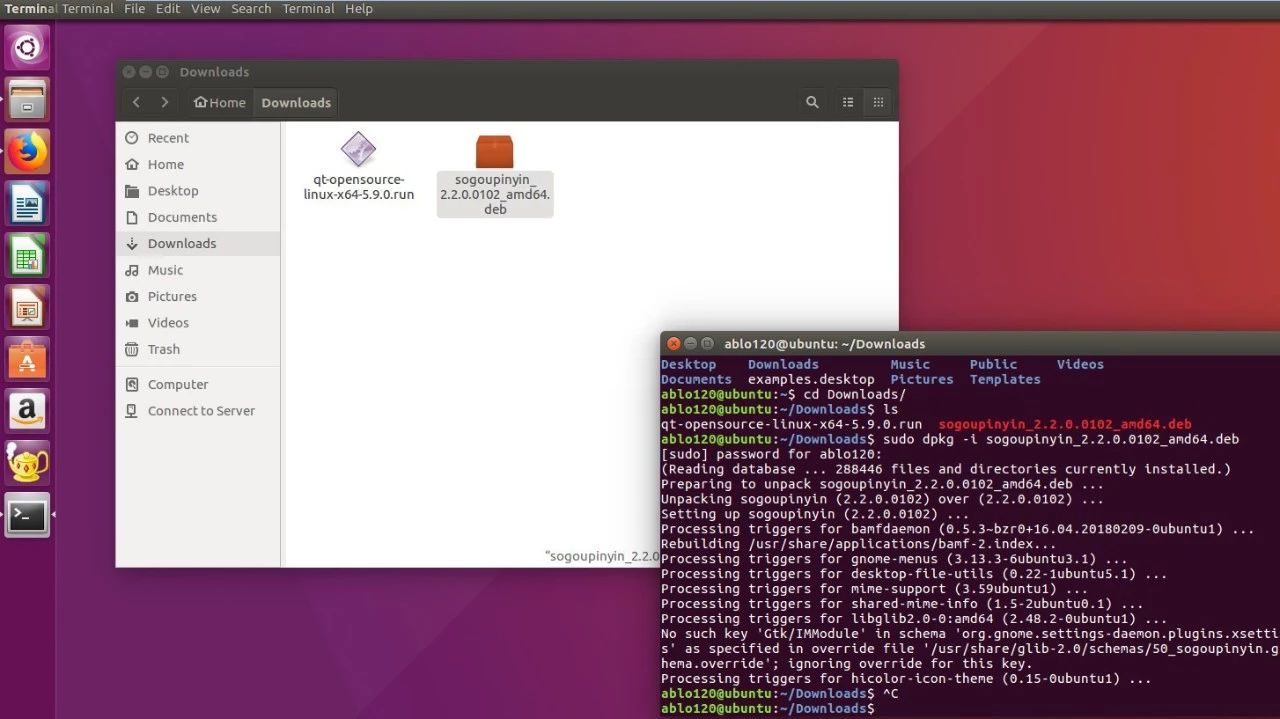This screenshot has width=1280, height=719.
Task: Open the Search menu
Action: coord(251,9)
